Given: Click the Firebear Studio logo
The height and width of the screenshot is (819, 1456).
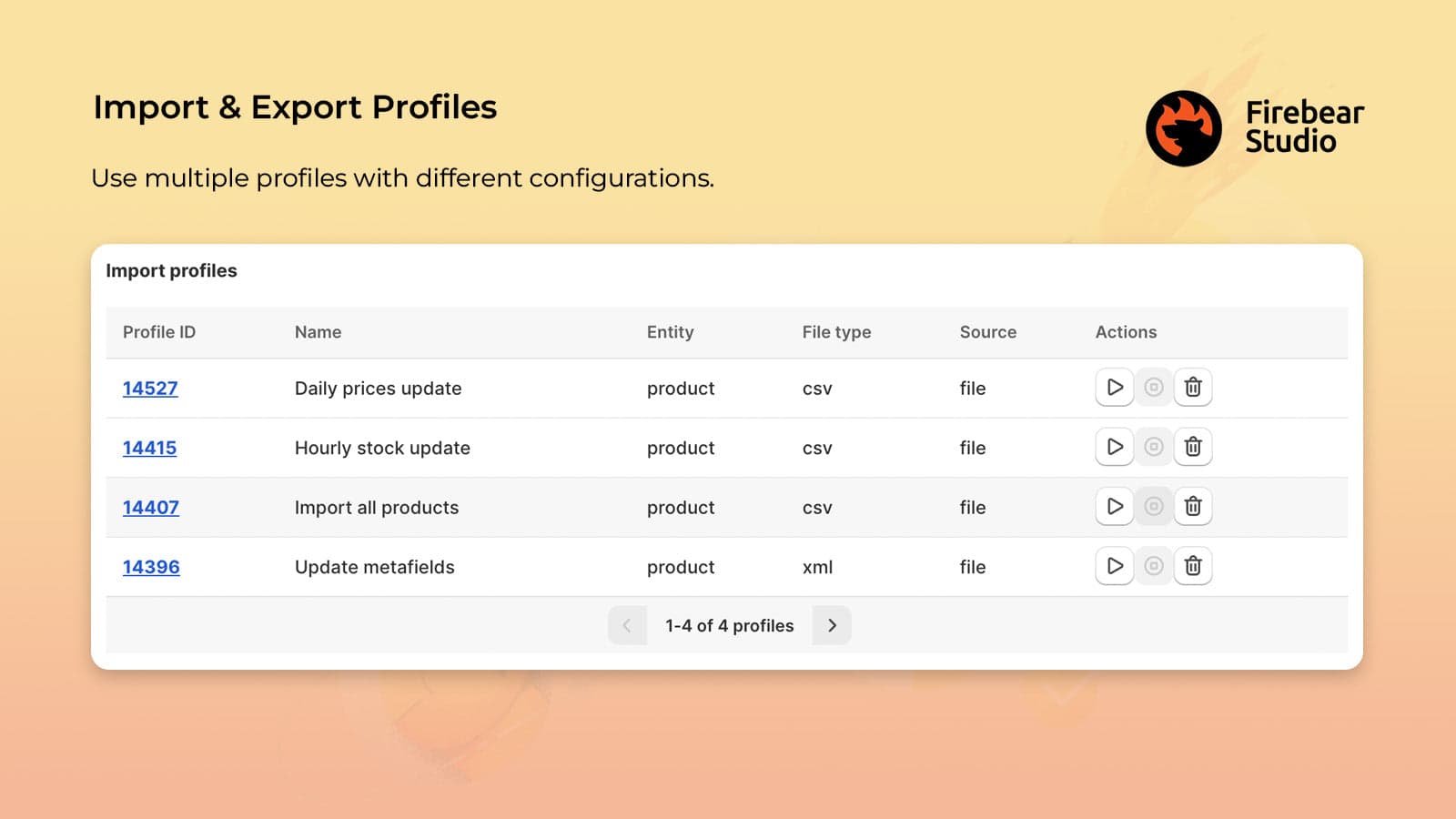Looking at the screenshot, I should click(x=1184, y=128).
